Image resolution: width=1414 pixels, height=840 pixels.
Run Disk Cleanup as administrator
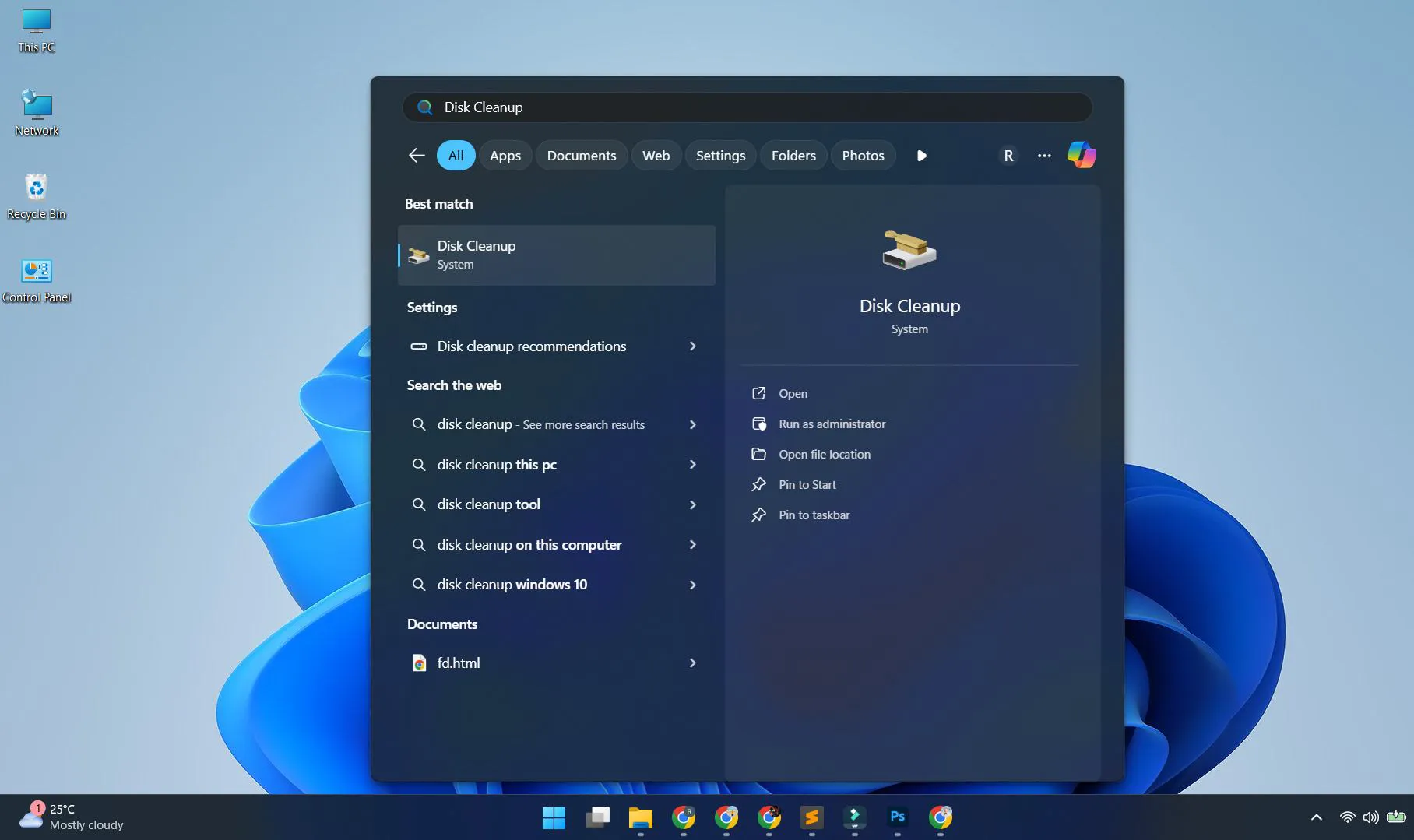pos(832,424)
